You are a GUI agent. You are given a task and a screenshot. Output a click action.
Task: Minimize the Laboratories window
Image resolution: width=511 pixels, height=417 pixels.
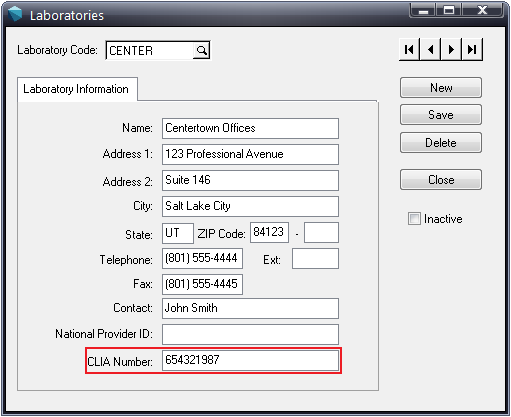click(423, 10)
